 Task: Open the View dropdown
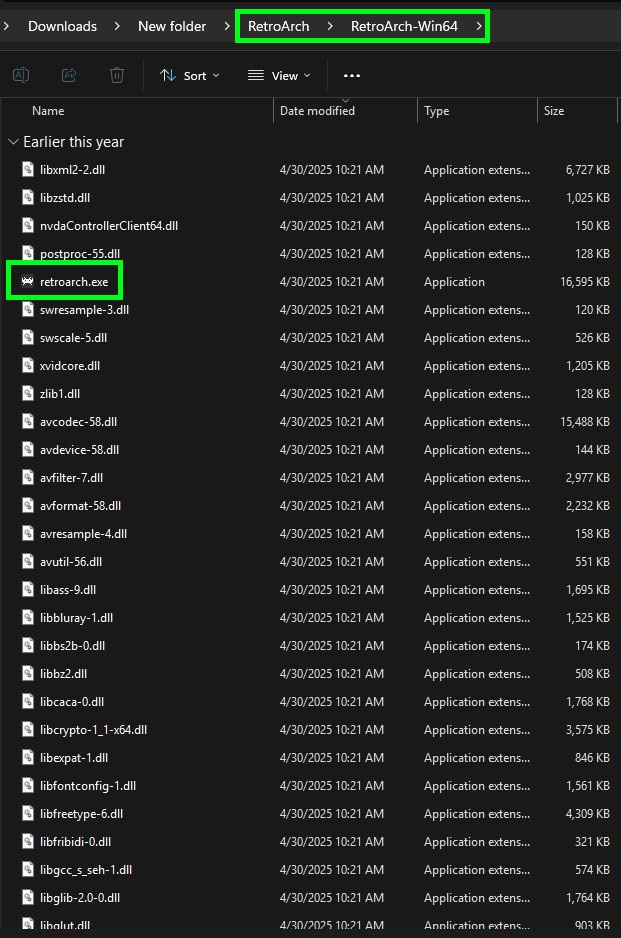click(279, 75)
